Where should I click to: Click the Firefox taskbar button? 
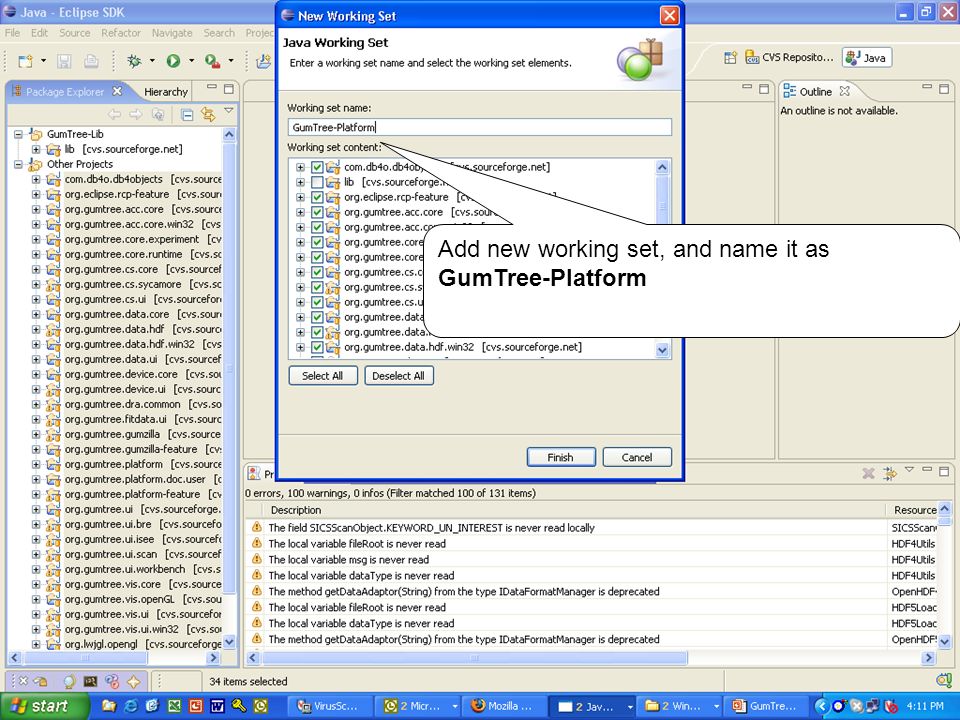pos(502,706)
